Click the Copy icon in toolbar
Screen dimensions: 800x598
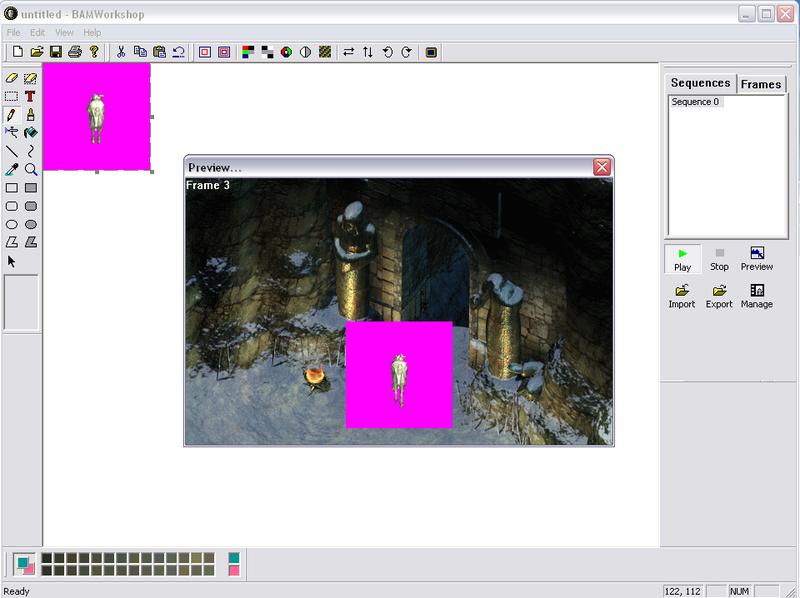pos(140,52)
